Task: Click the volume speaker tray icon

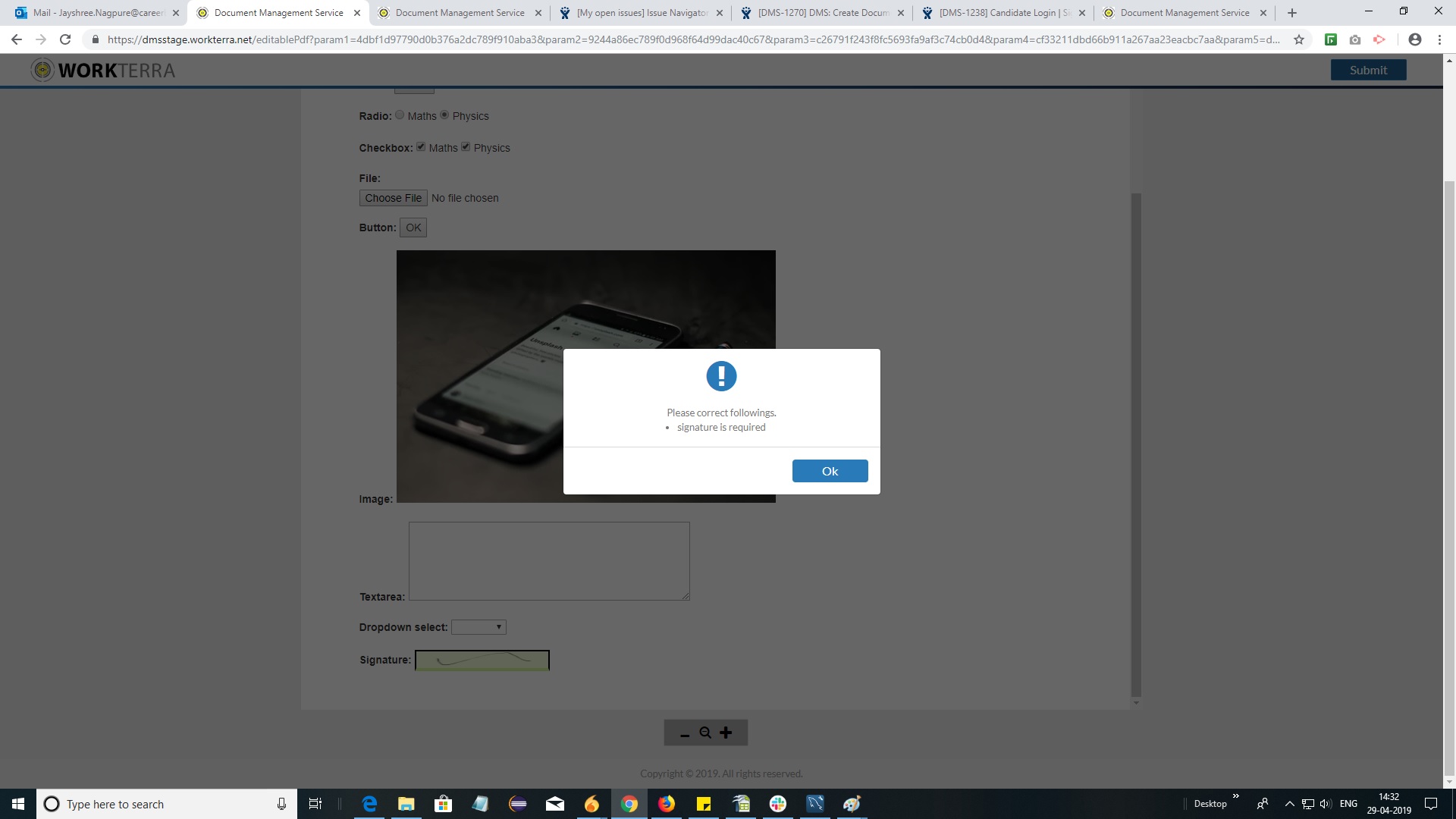Action: 1326,804
